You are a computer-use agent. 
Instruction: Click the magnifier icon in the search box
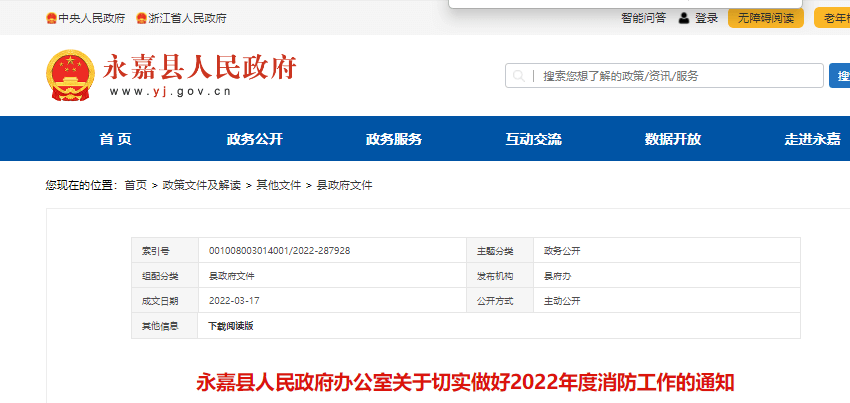(519, 76)
